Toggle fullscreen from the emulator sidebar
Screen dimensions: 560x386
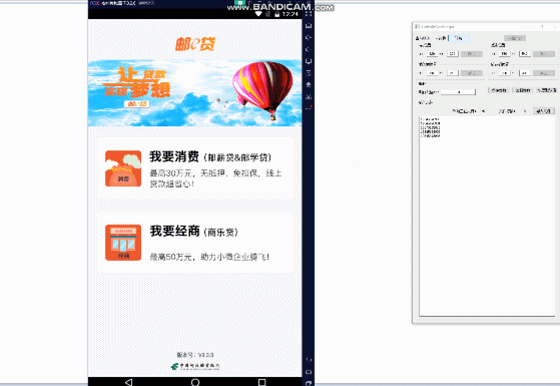pyautogui.click(x=309, y=14)
